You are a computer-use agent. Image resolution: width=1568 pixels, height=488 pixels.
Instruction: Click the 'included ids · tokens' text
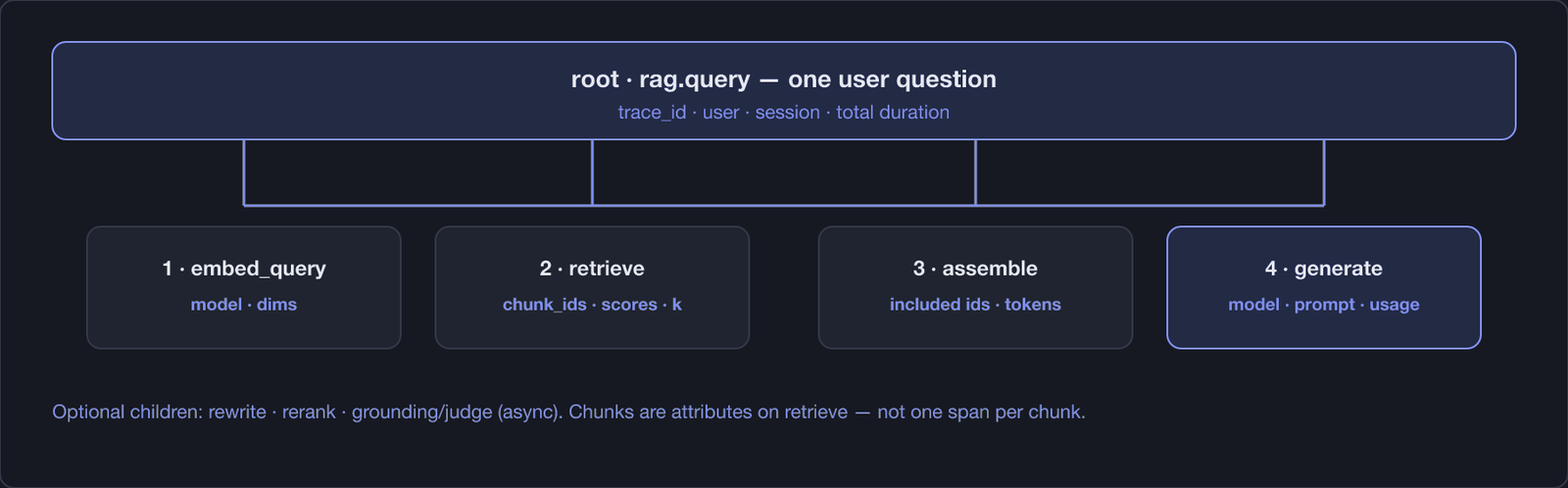point(975,305)
